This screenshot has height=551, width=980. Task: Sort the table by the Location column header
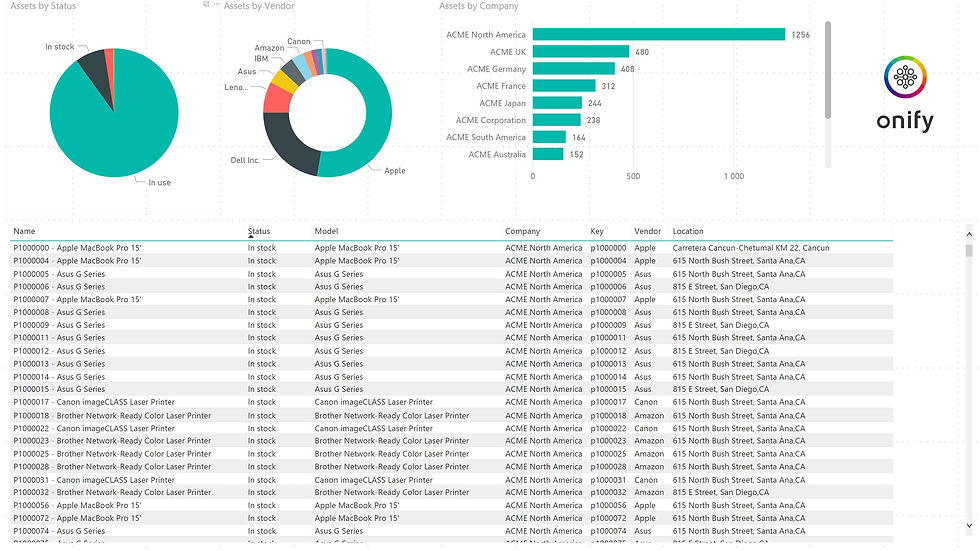click(688, 231)
